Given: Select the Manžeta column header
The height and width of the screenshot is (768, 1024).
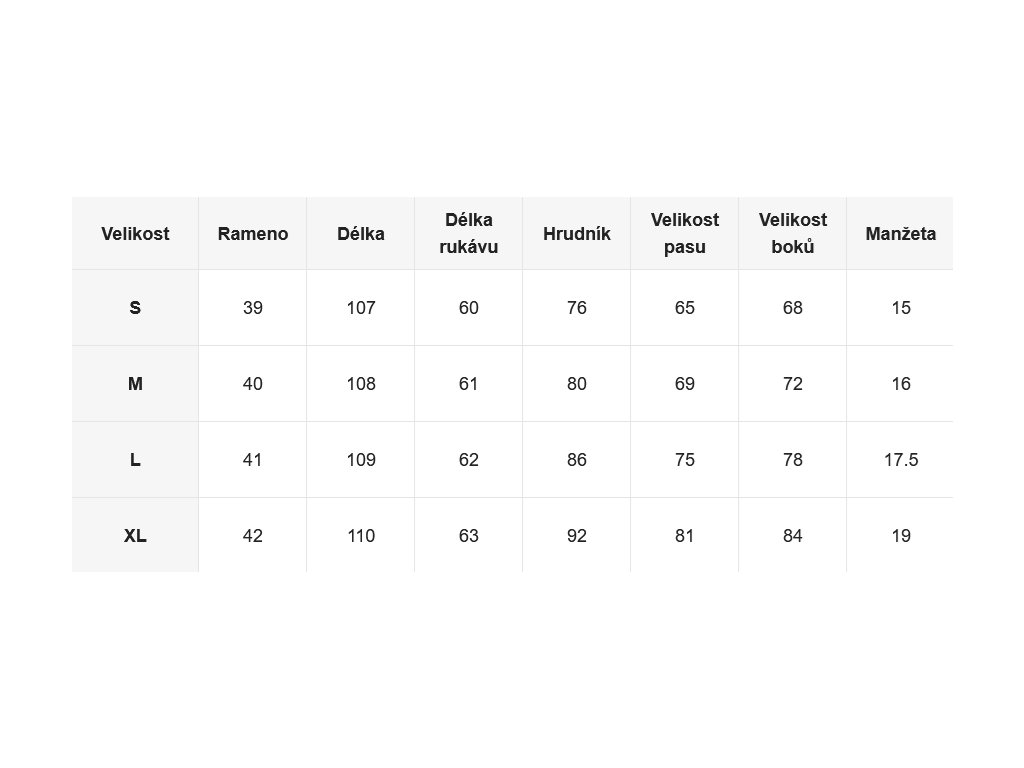Looking at the screenshot, I should pos(901,234).
